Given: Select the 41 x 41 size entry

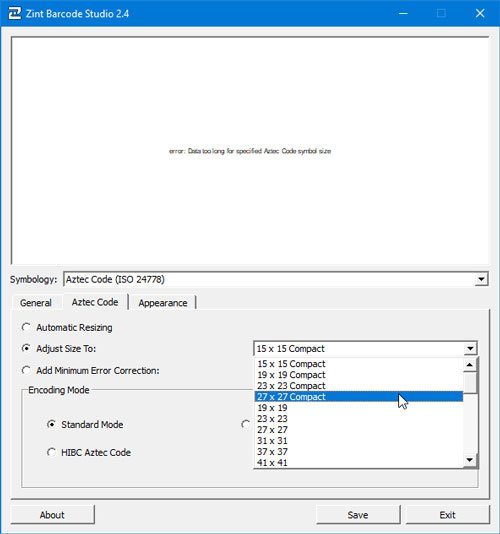Looking at the screenshot, I should (359, 463).
